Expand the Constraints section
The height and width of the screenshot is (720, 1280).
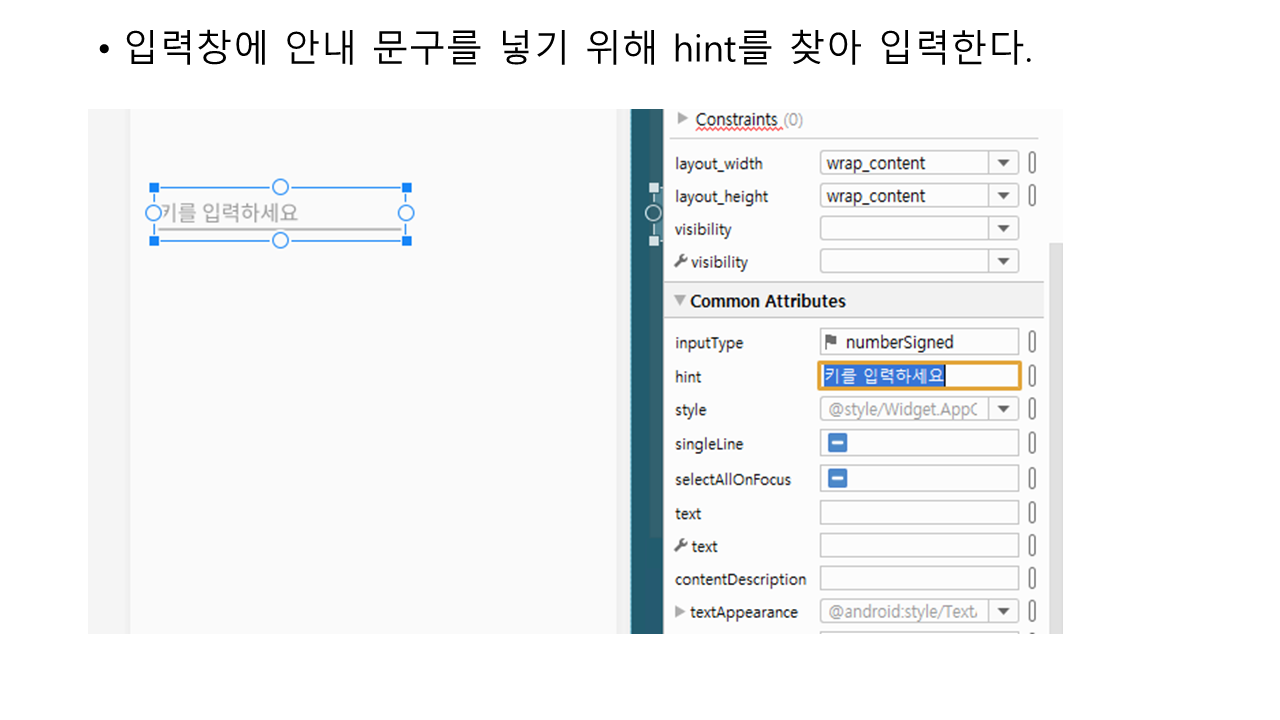683,119
